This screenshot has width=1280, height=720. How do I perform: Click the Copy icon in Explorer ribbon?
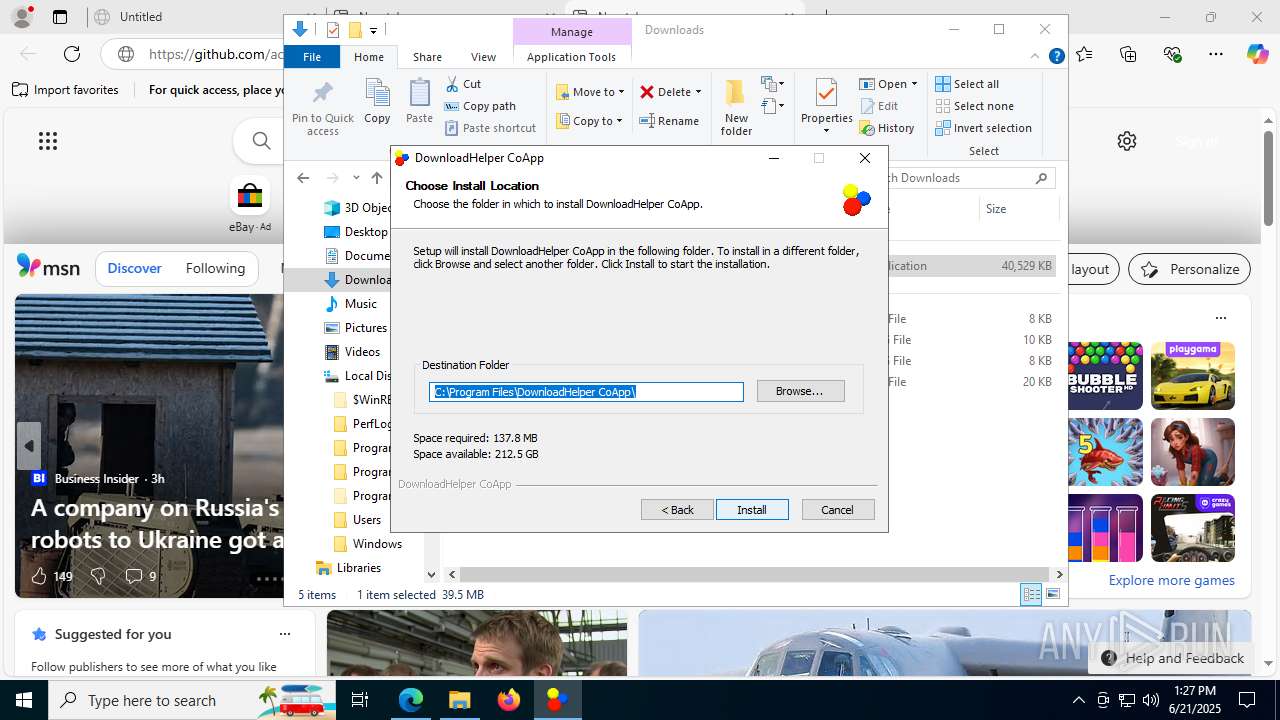(x=377, y=101)
